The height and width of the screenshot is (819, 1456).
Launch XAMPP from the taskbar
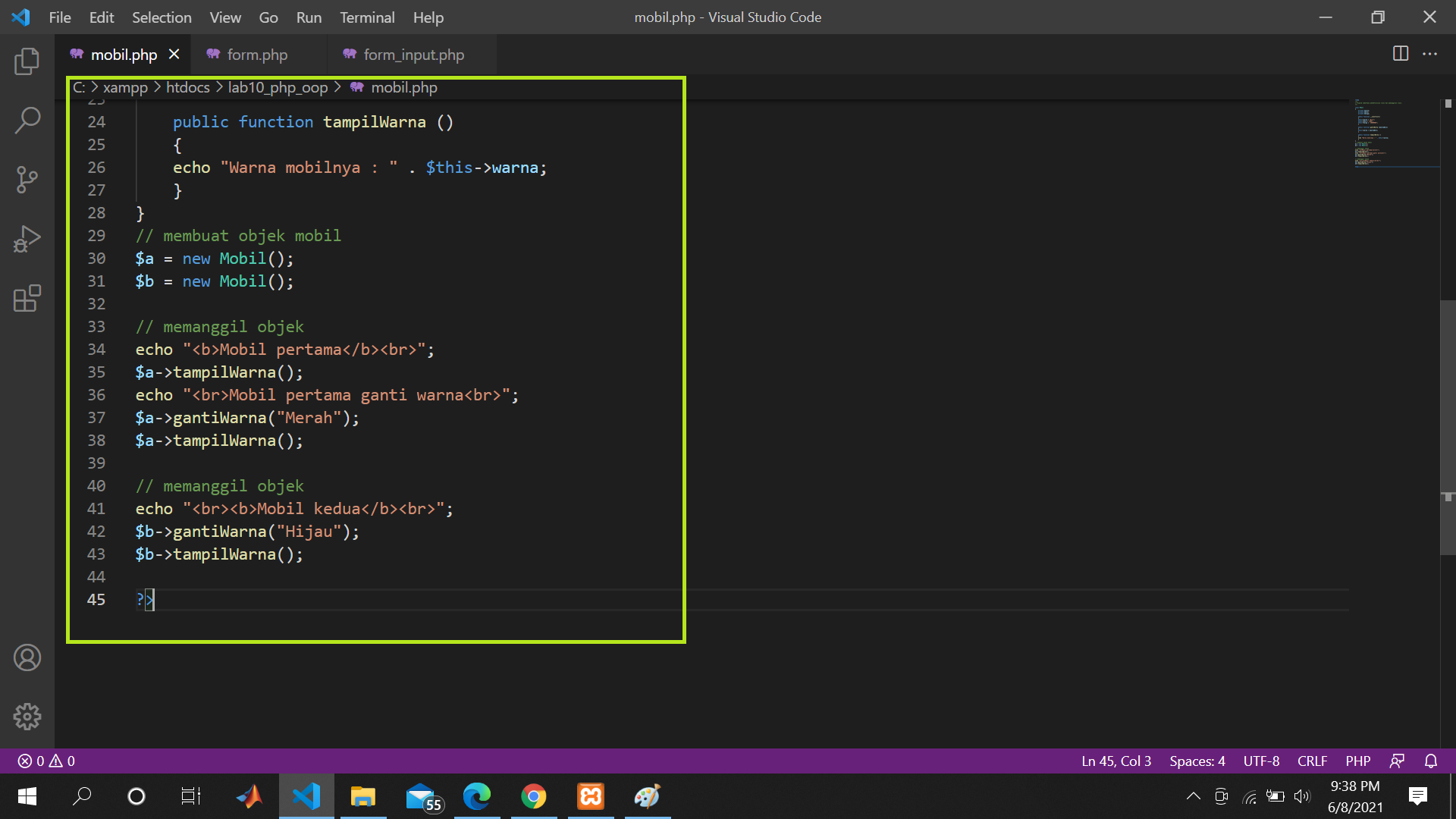(x=590, y=796)
